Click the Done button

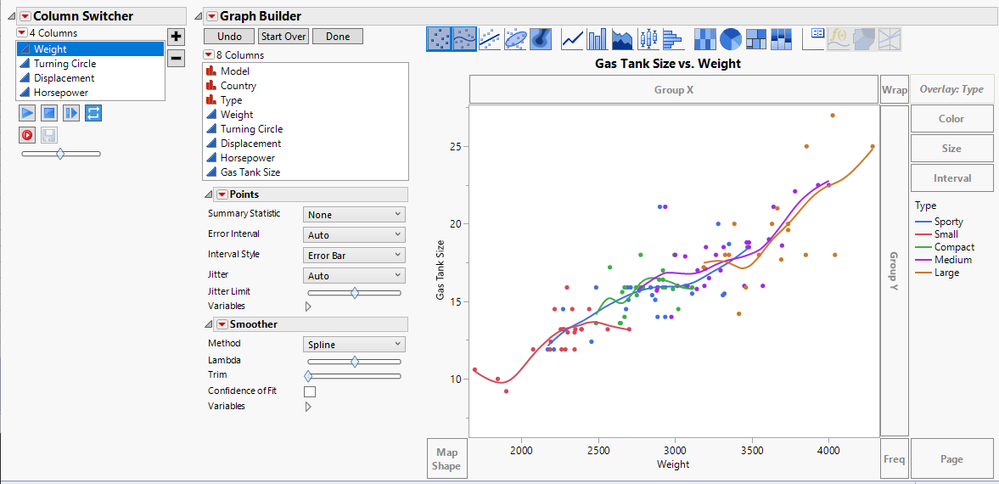(x=338, y=36)
